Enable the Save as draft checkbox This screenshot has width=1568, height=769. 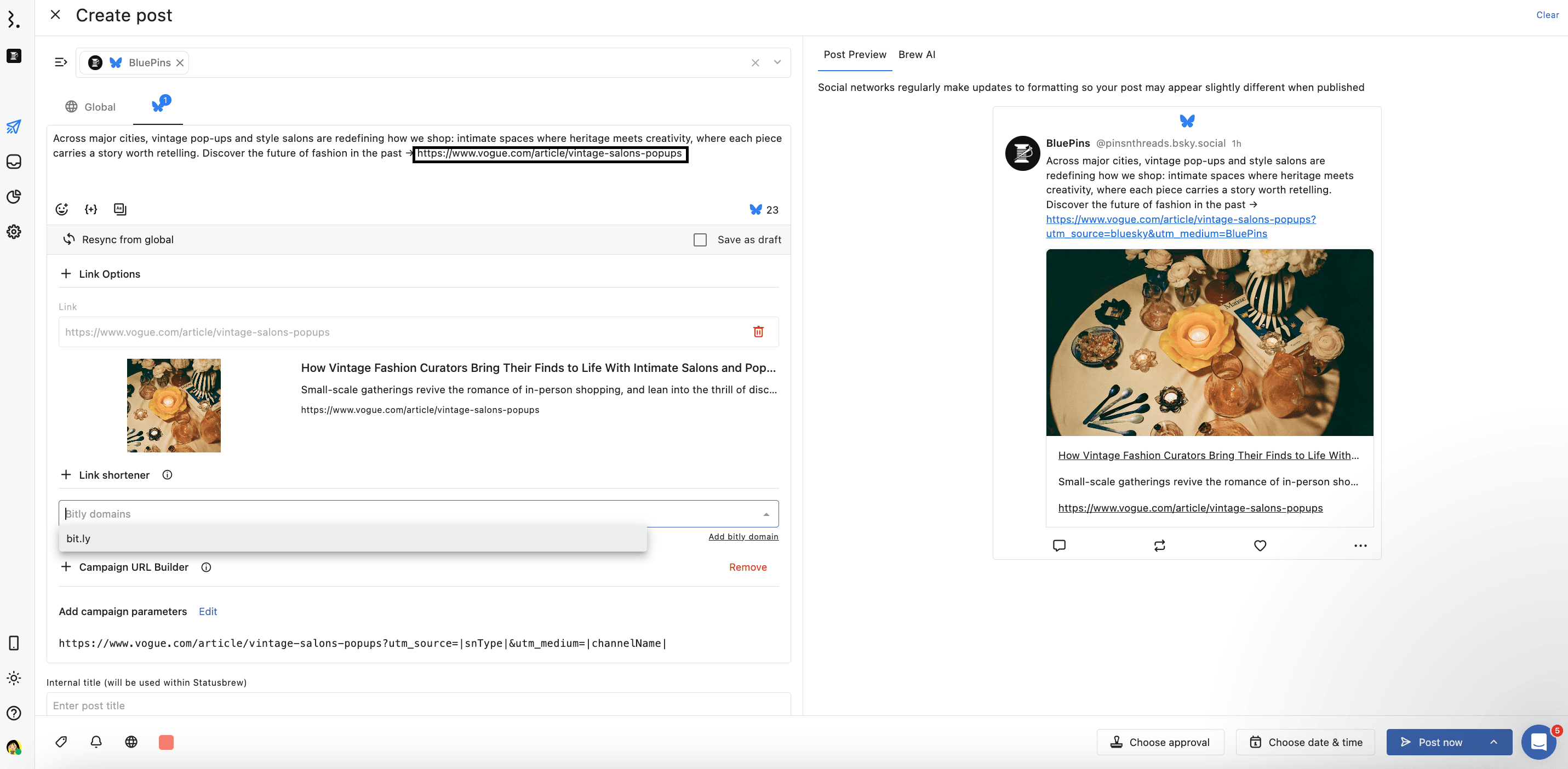coord(700,240)
